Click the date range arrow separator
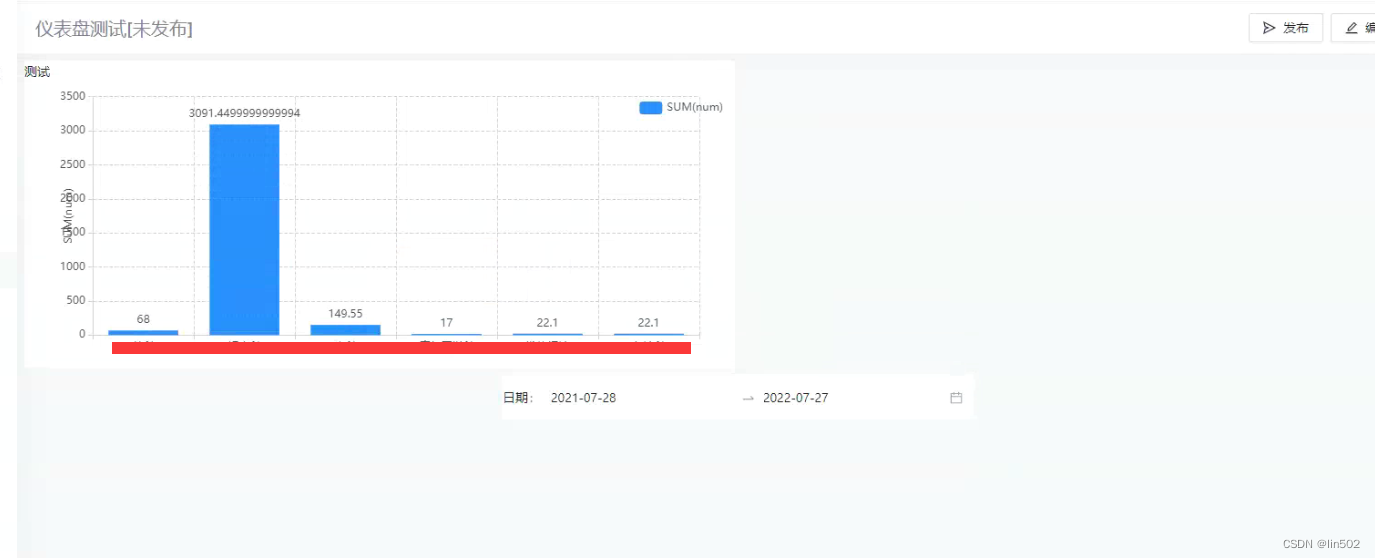Screen dimensions: 1375x558 click(748, 398)
